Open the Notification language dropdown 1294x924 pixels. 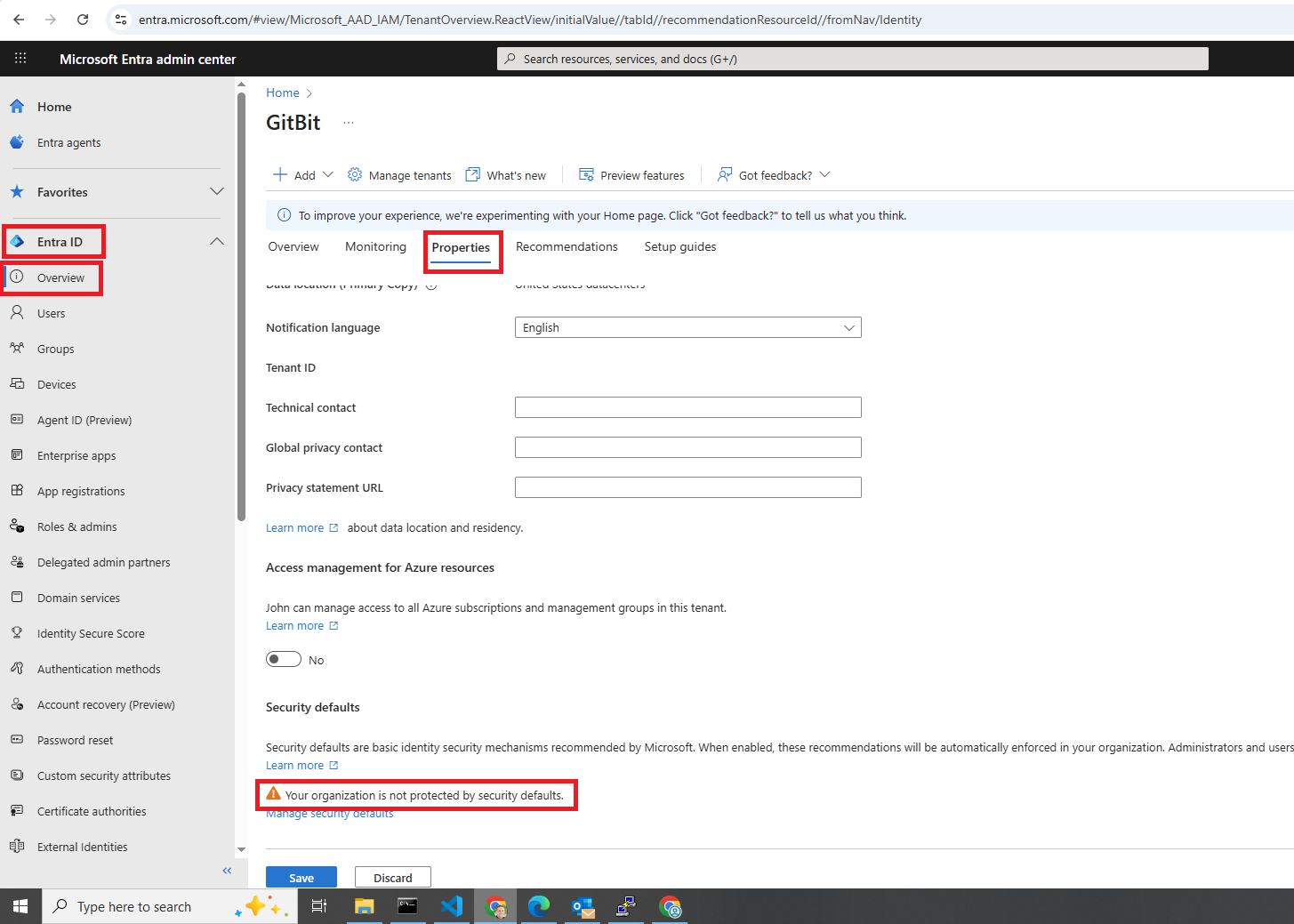(687, 327)
